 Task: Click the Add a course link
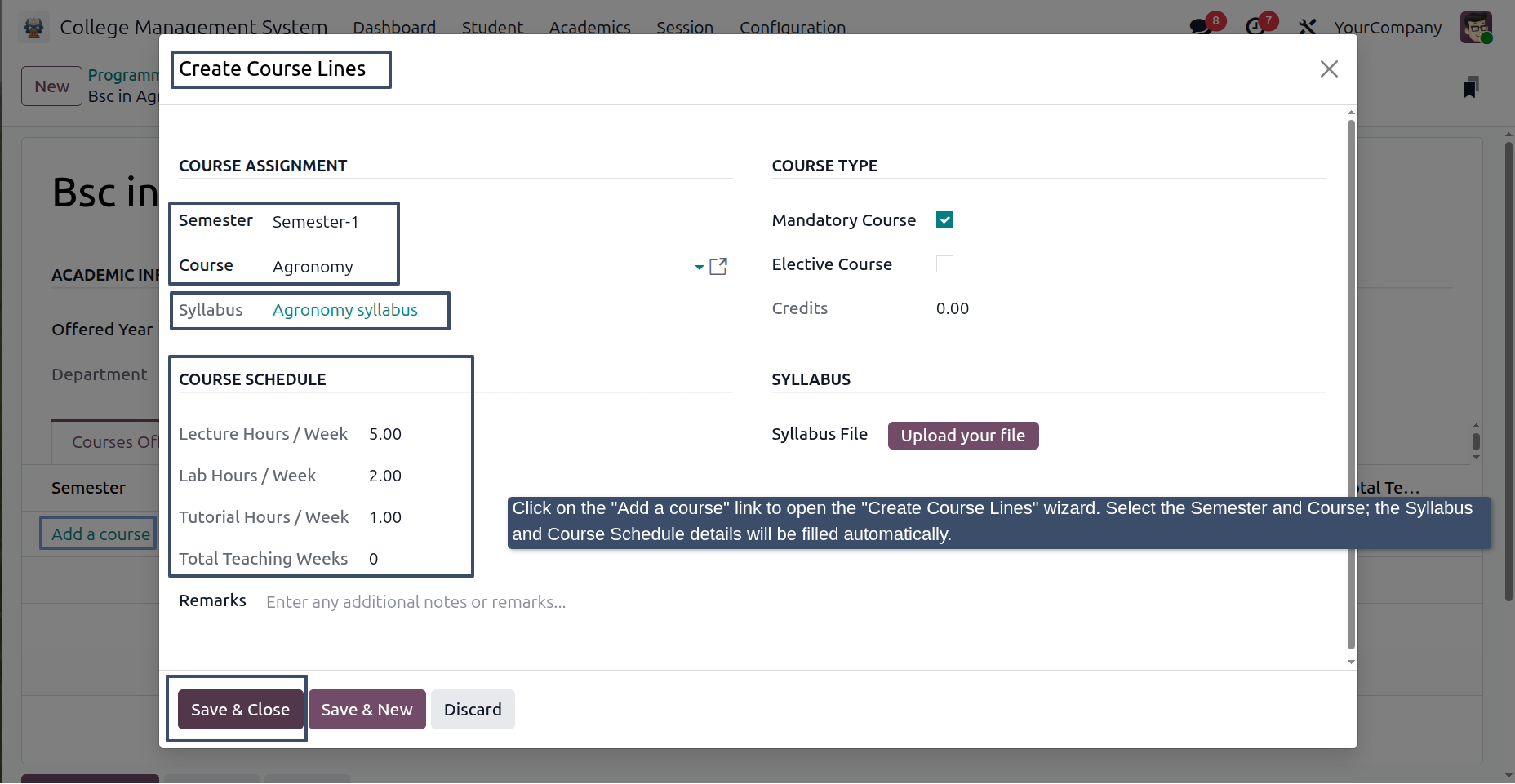(100, 534)
